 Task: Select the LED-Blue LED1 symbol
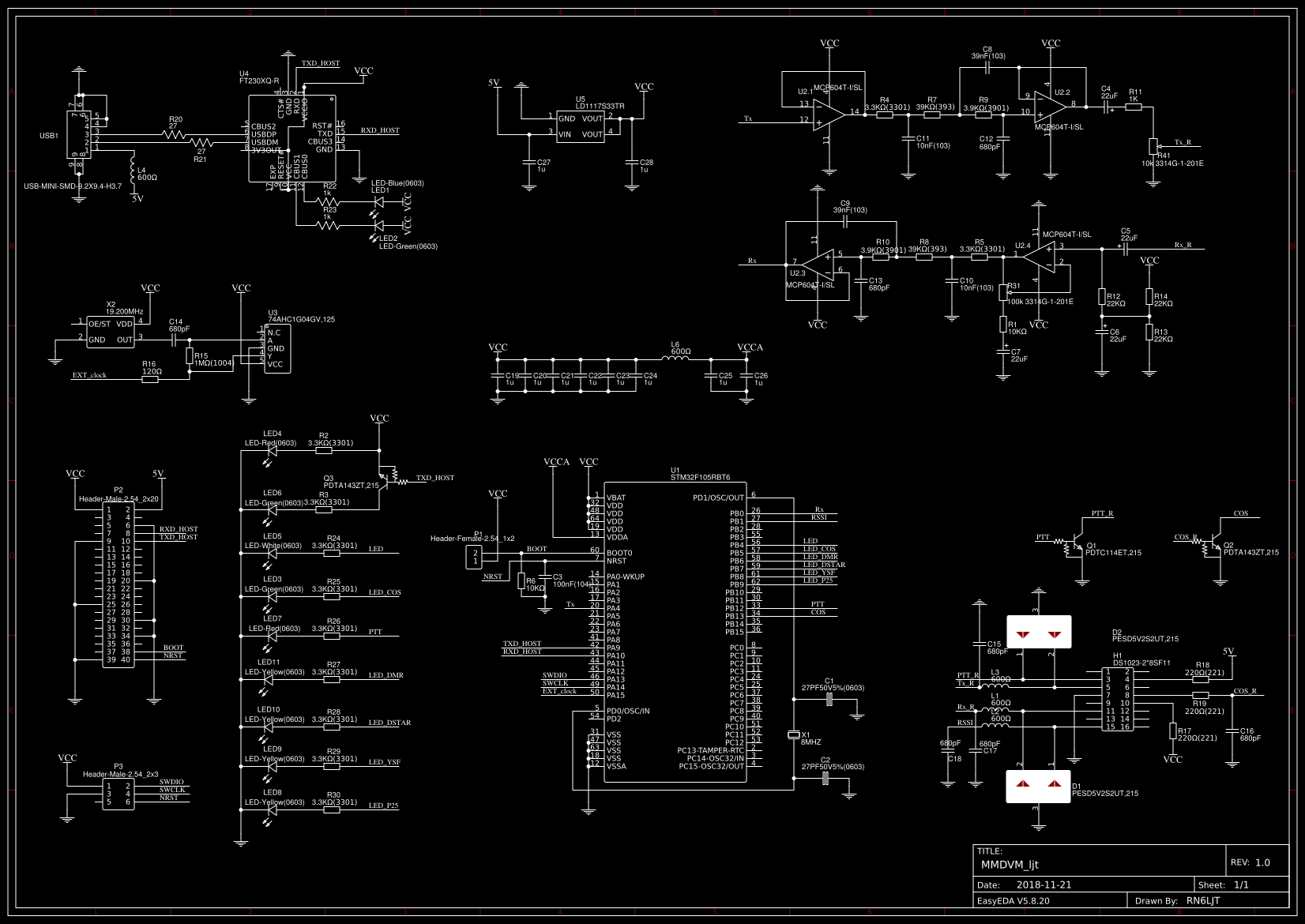378,201
